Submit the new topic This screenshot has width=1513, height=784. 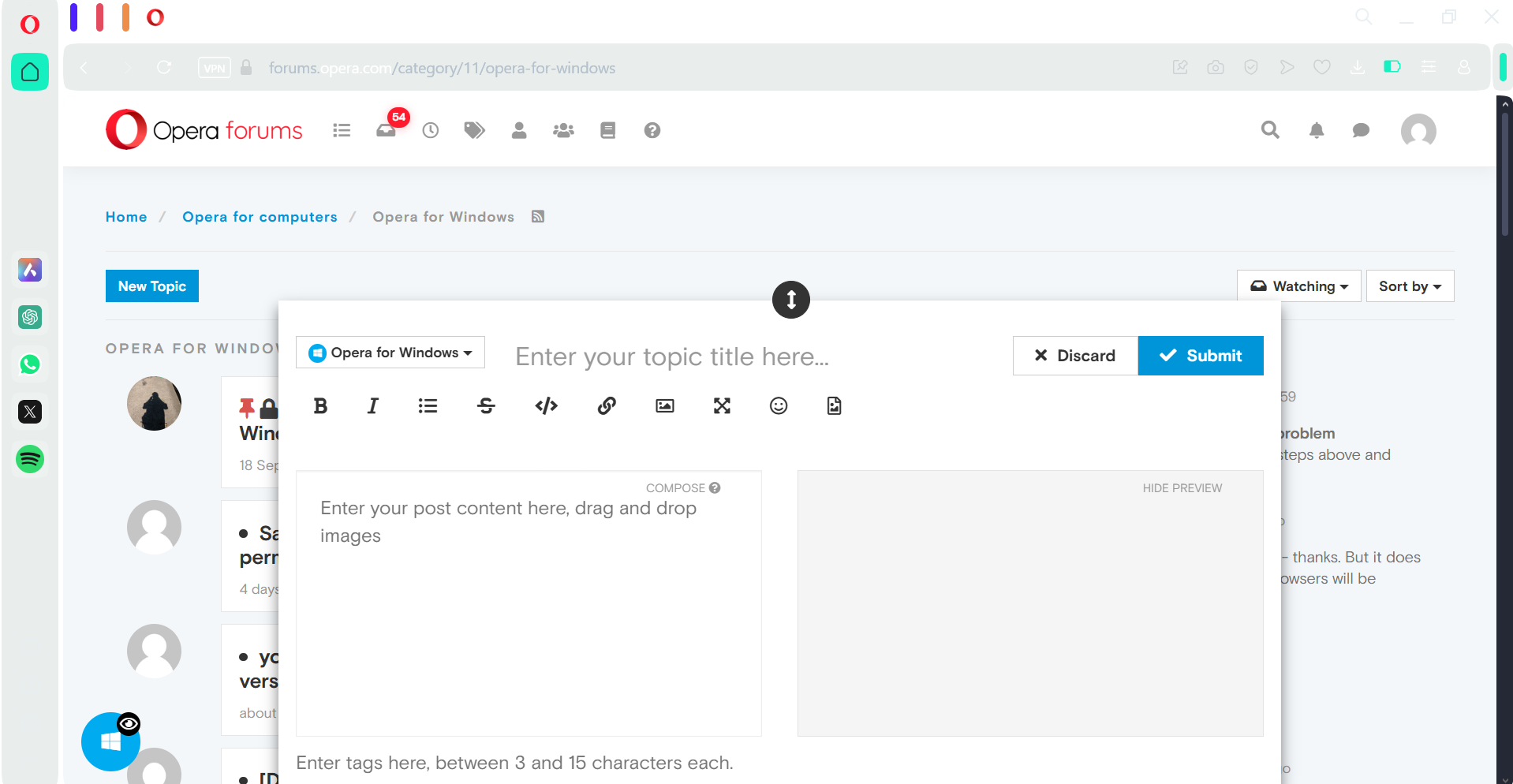[x=1201, y=356]
